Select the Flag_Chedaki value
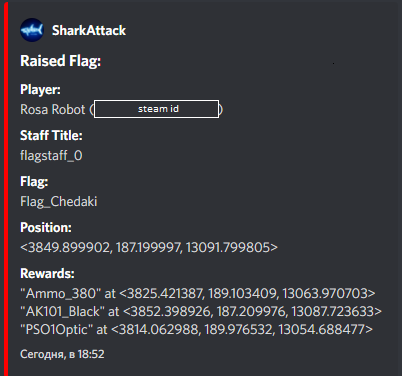Viewport: 402px width, 376px height. [x=59, y=202]
